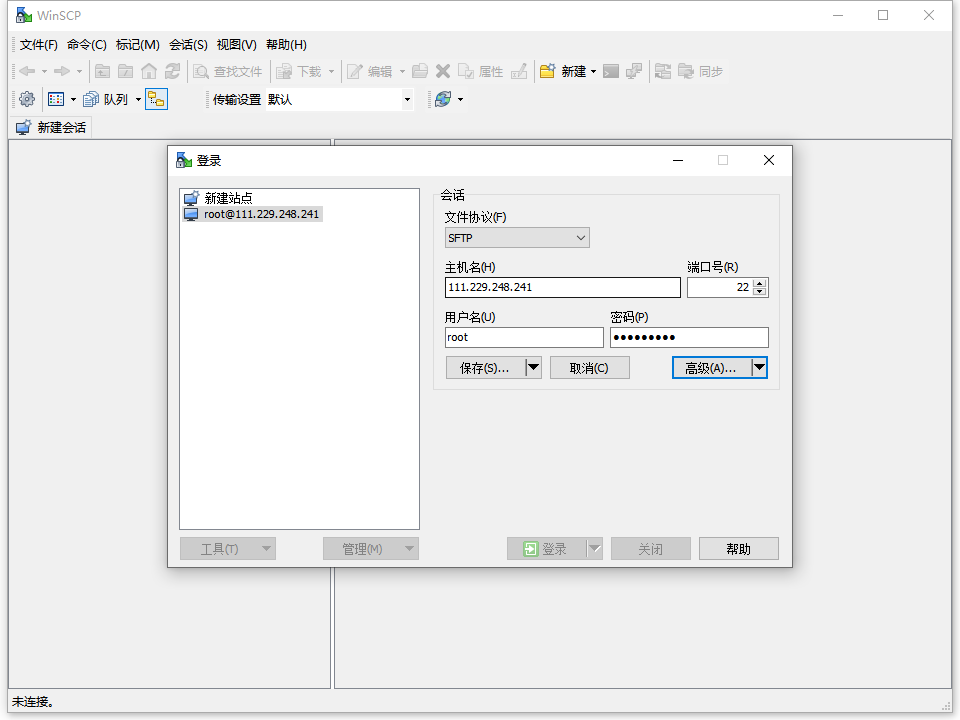Decrease port number with down spinner
Viewport: 960px width, 720px height.
(x=760, y=292)
